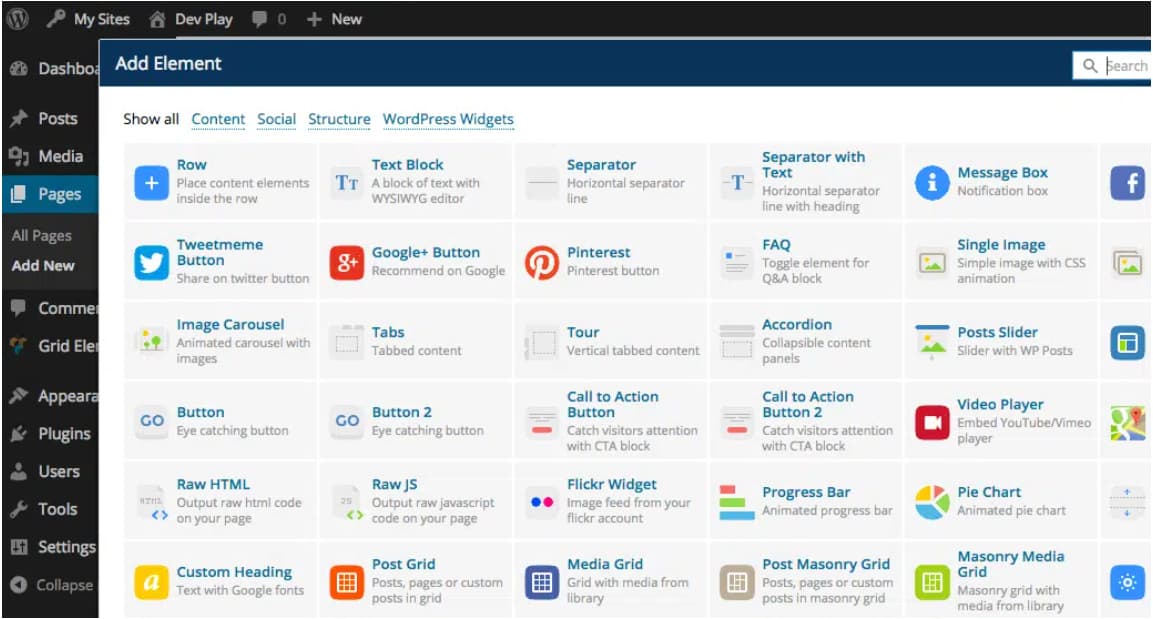This screenshot has height=619, width=1153.
Task: Open My Sites in admin bar
Action: coord(88,19)
